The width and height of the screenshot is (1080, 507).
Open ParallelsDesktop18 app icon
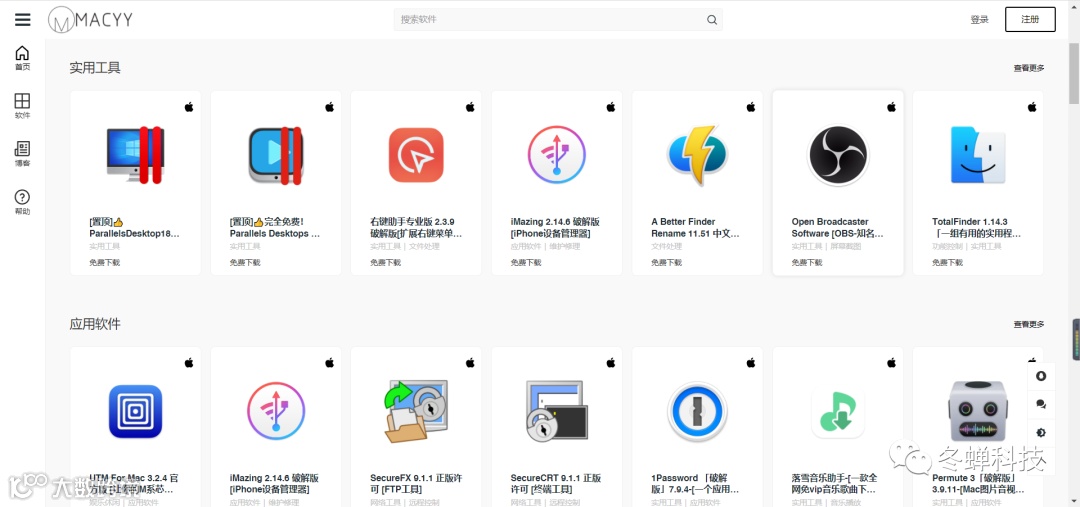click(x=135, y=155)
